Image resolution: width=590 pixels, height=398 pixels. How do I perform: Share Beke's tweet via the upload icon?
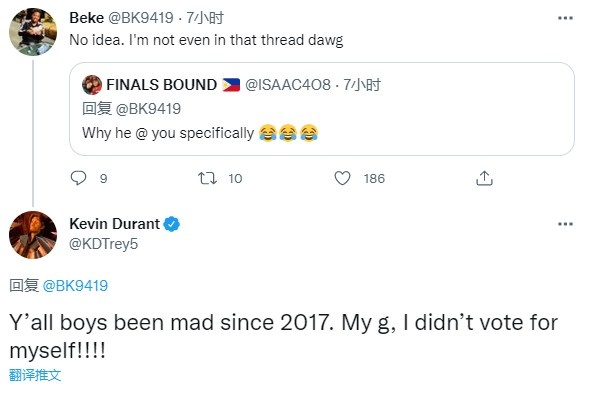tap(484, 178)
